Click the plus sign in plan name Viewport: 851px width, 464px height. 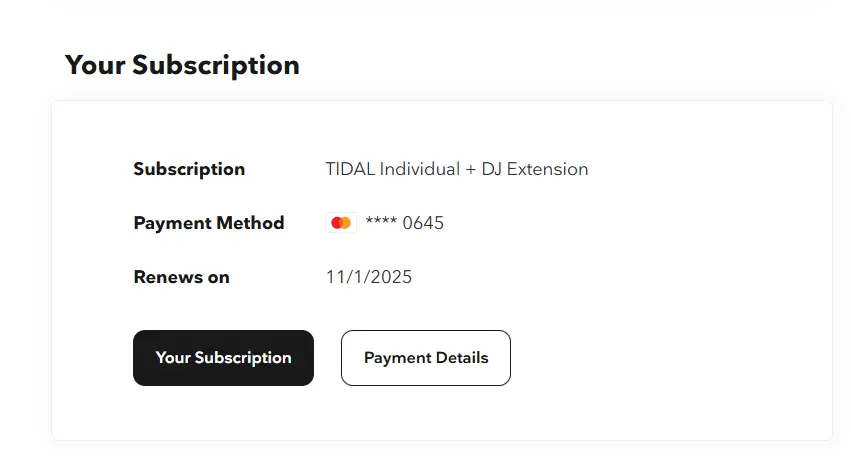pos(471,169)
